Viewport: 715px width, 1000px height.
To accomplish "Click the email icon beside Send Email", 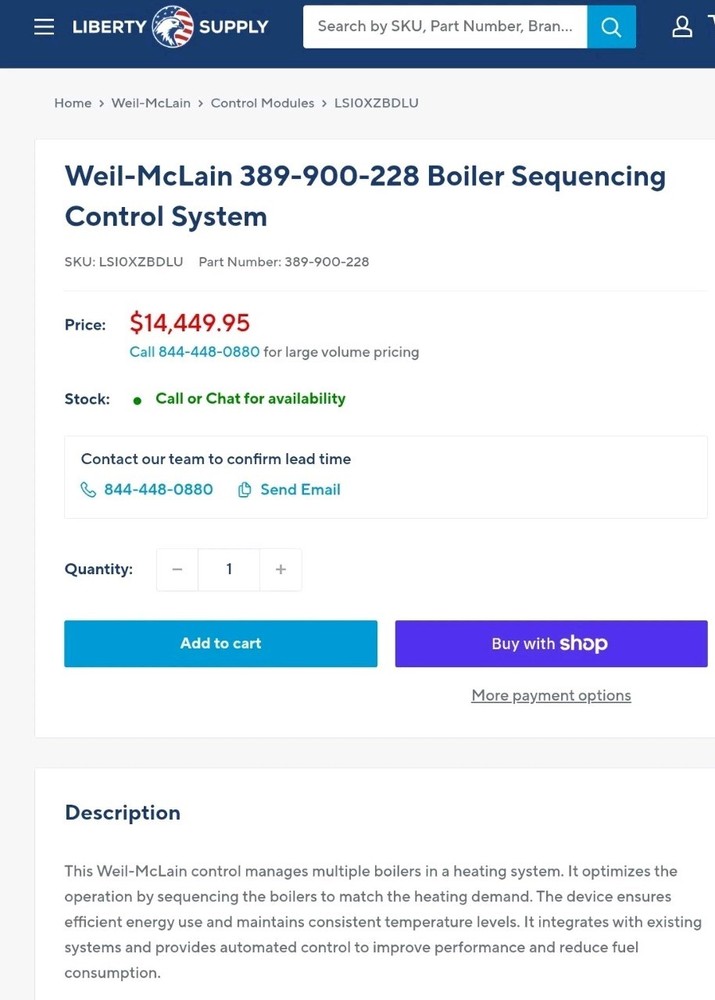I will 244,489.
